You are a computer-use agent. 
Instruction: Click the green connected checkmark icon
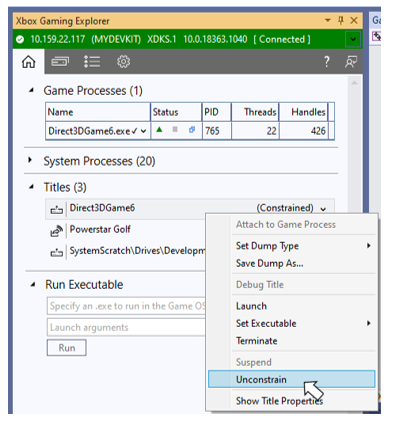[x=20, y=39]
